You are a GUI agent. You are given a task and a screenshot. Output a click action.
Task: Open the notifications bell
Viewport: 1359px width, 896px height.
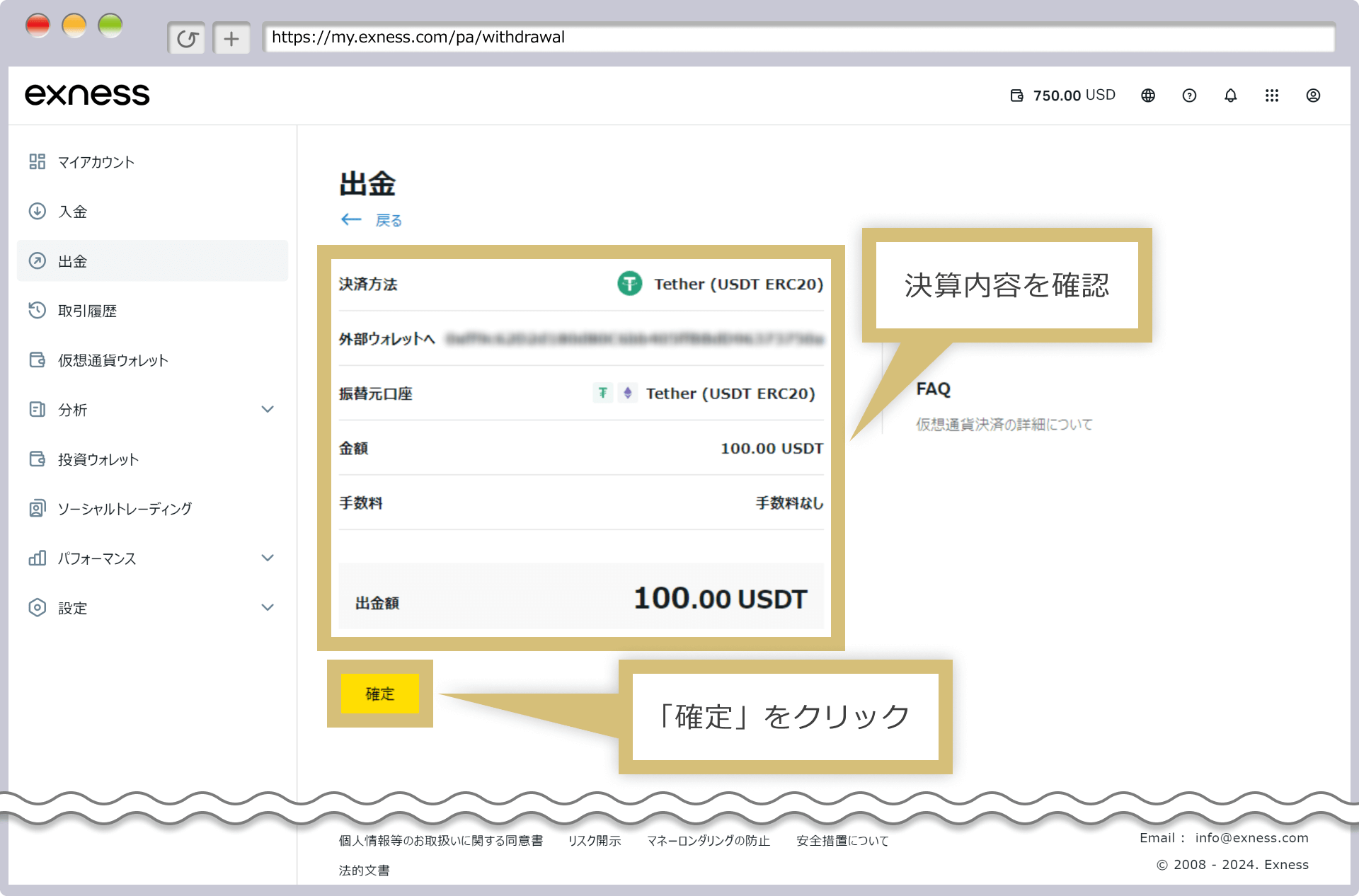pyautogui.click(x=1231, y=96)
